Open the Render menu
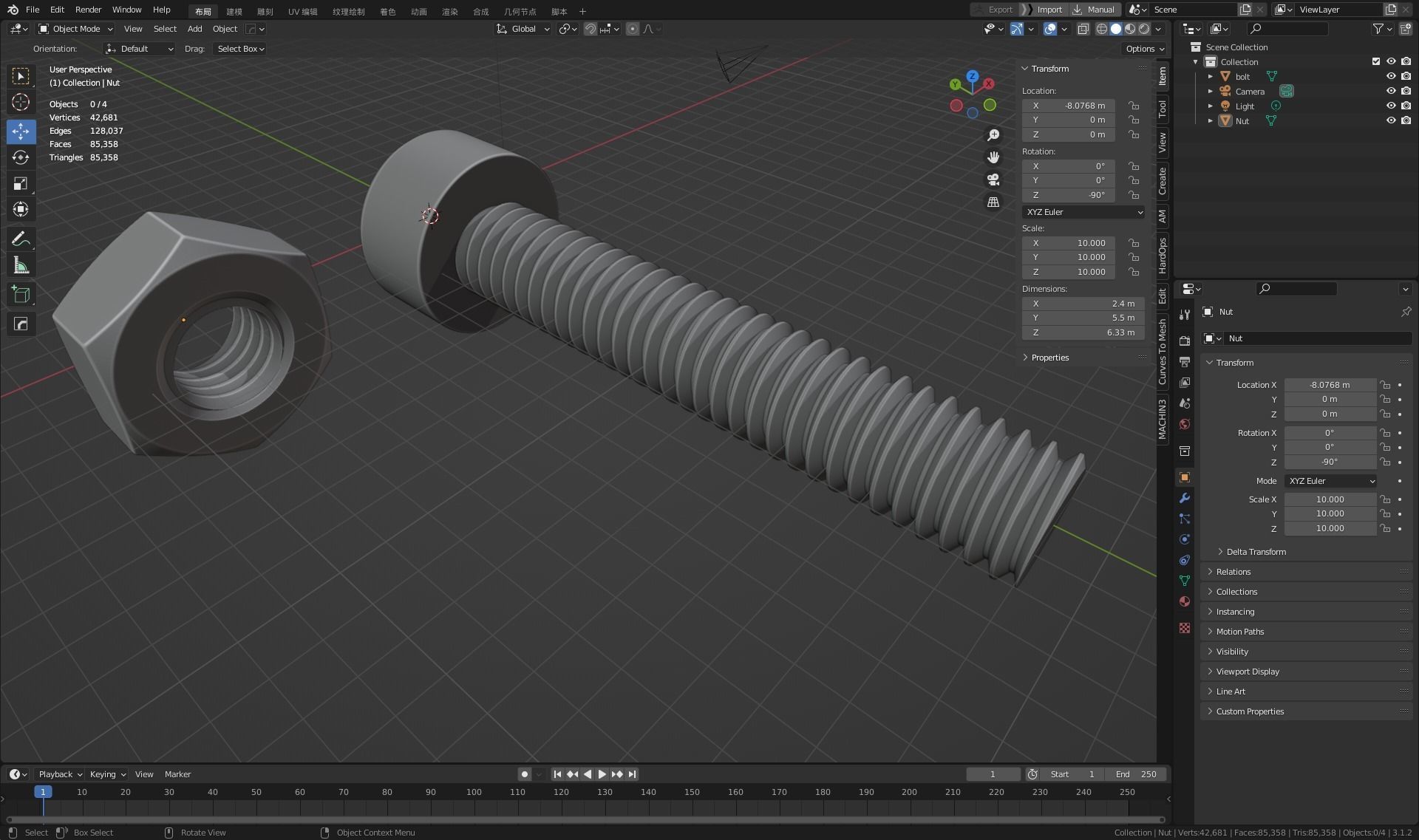1419x840 pixels. pos(88,10)
